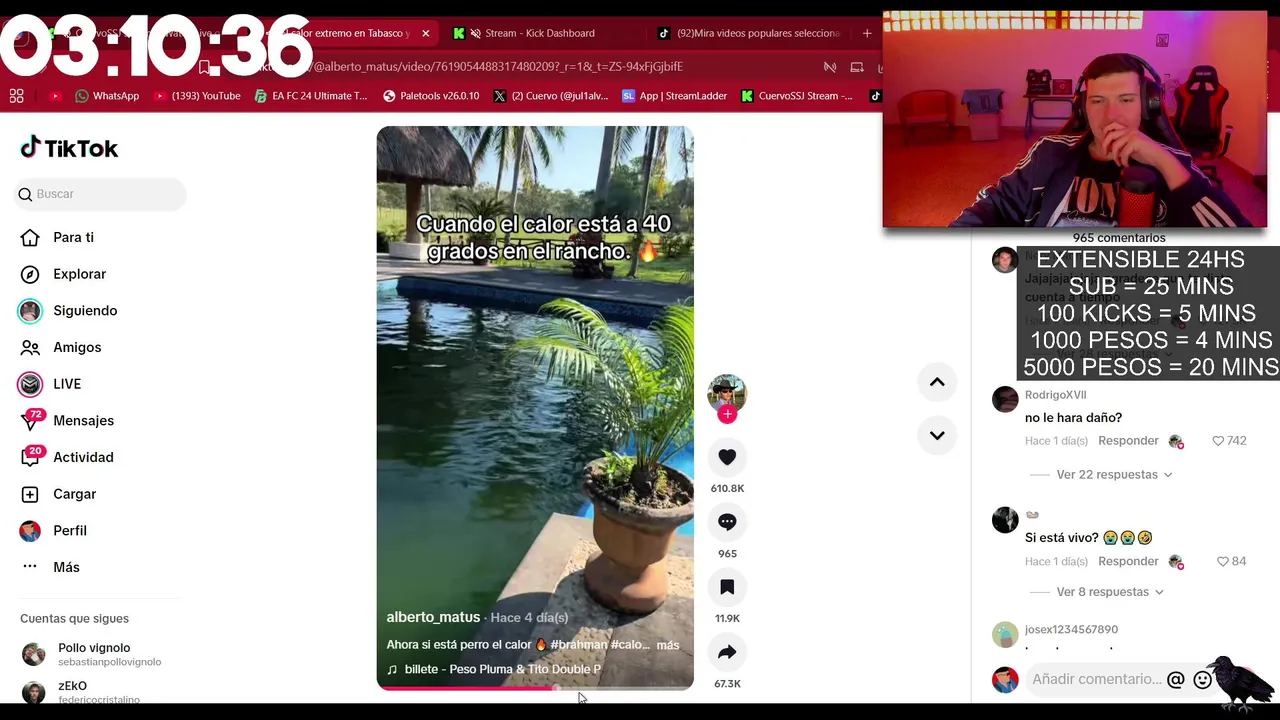Like the video with heart icon
Image resolution: width=1280 pixels, height=720 pixels.
(727, 457)
